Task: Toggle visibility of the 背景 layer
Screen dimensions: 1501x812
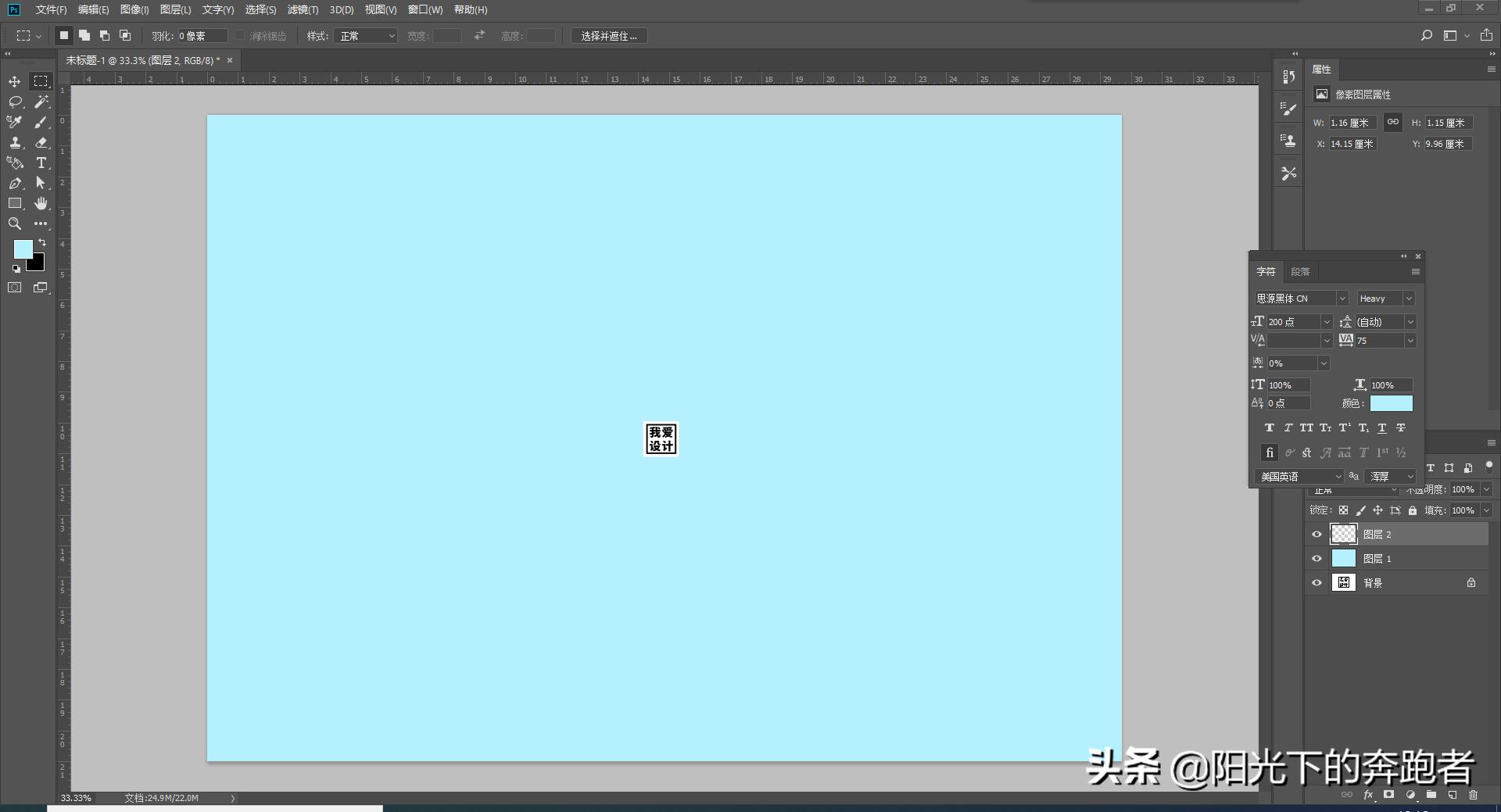Action: pos(1317,583)
